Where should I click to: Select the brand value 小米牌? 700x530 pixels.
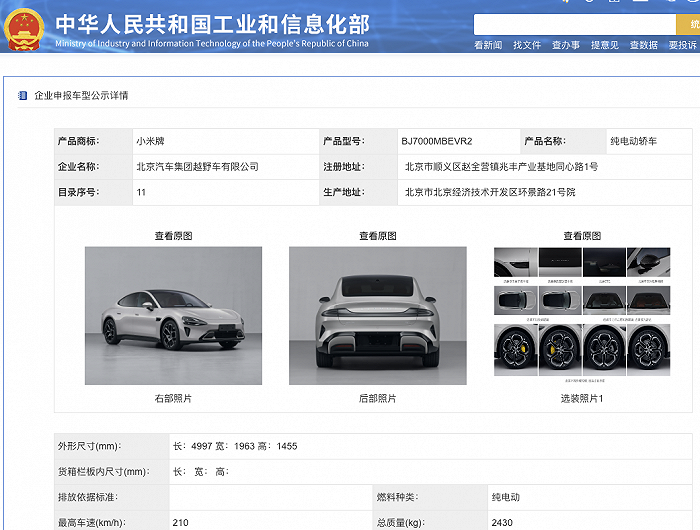coord(150,141)
